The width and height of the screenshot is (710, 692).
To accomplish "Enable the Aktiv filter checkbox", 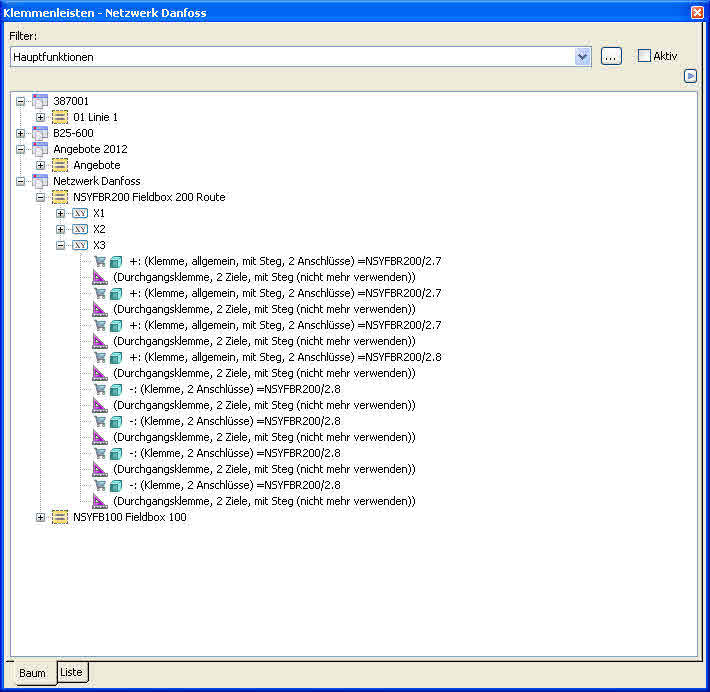I will click(644, 56).
